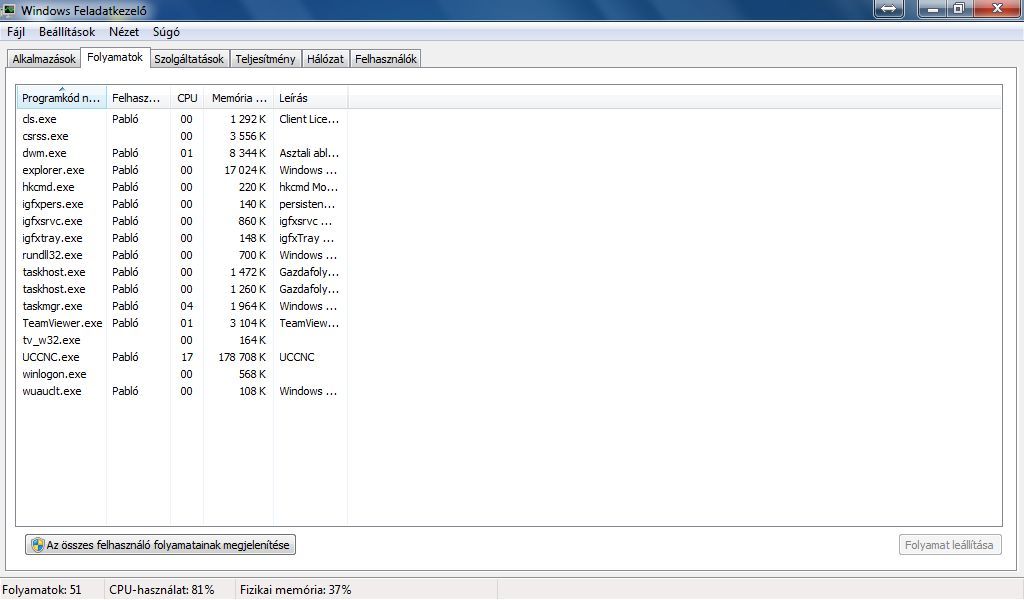Click the Task Manager title bar icon

click(10, 10)
